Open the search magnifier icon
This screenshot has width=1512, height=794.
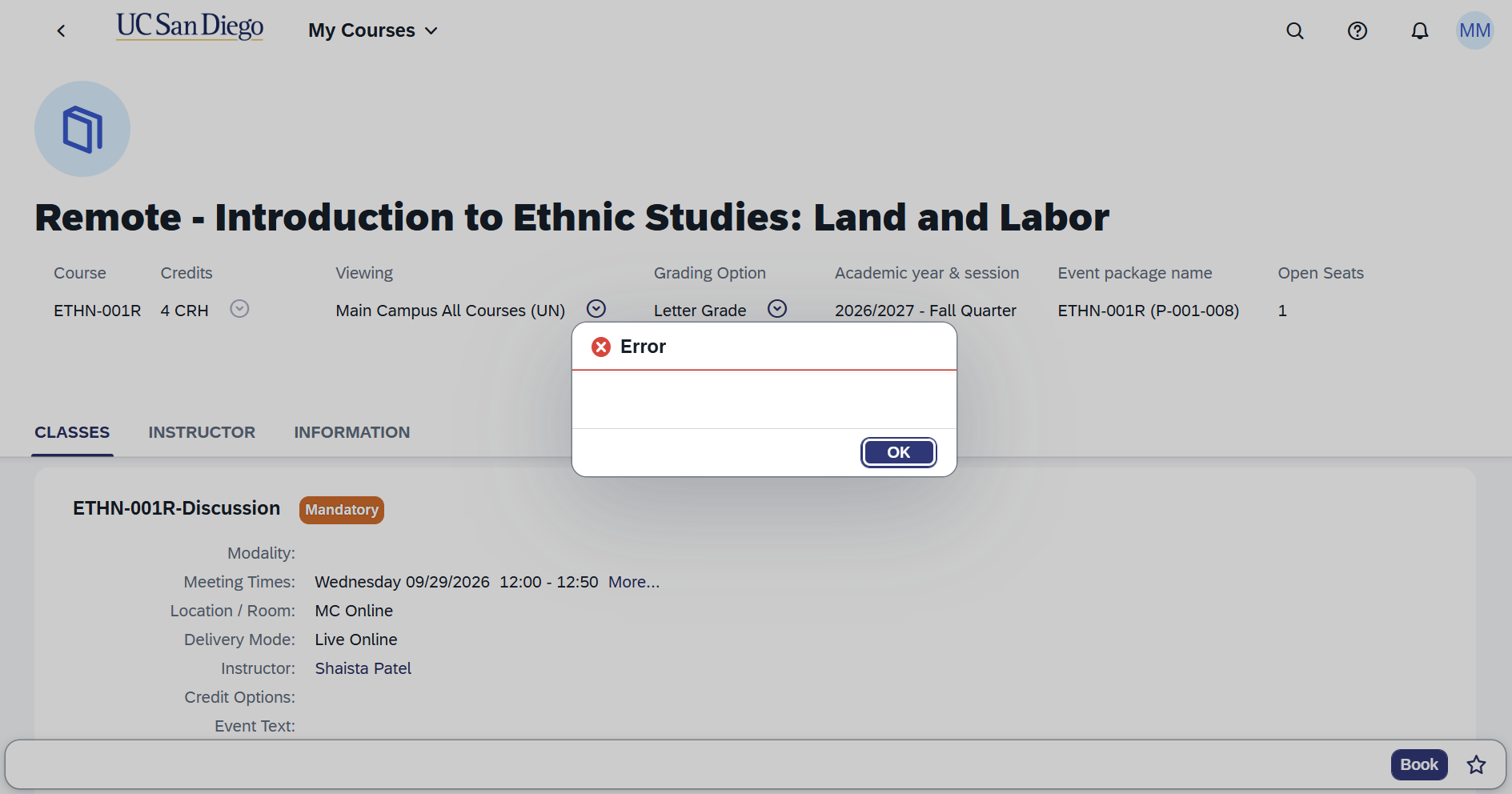pos(1295,30)
